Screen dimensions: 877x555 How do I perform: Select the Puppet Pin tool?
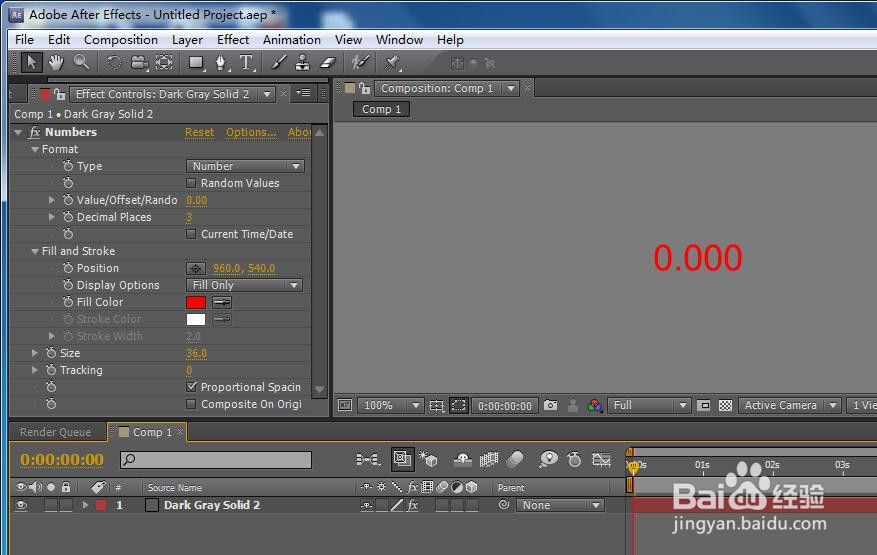393,62
